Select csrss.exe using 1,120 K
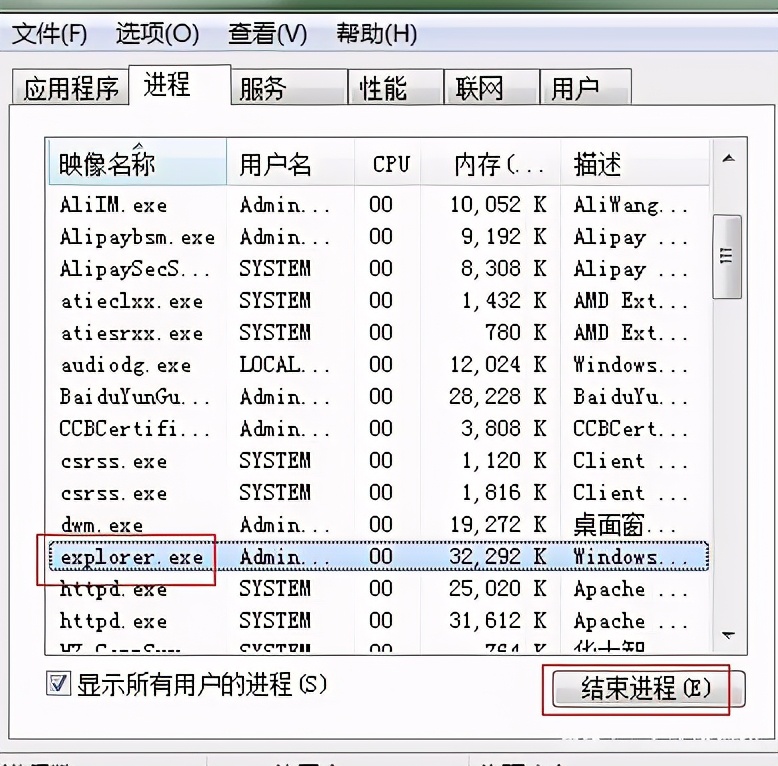 [379, 460]
